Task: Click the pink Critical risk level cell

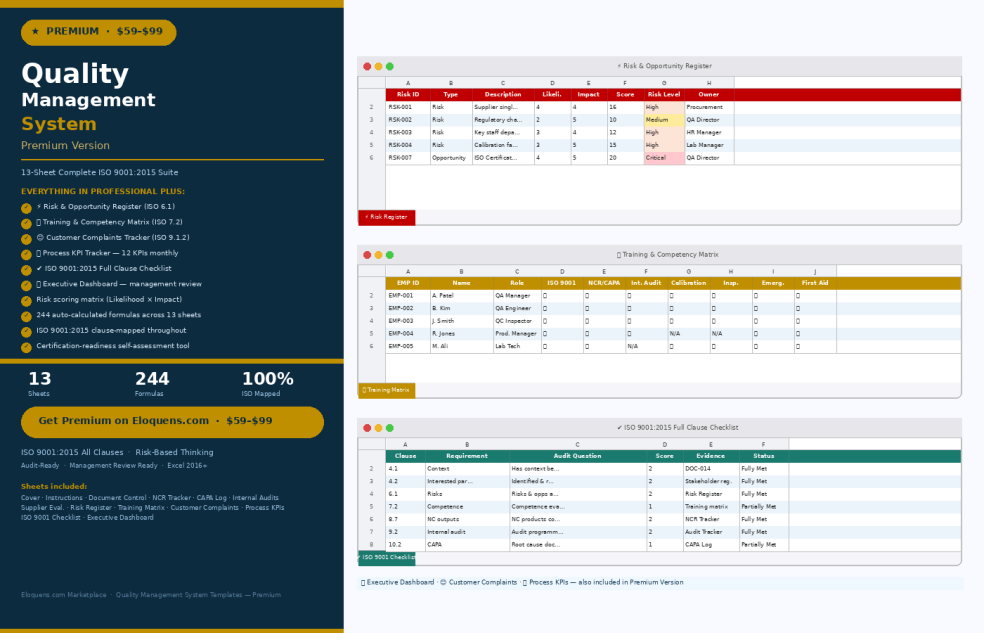Action: point(664,158)
